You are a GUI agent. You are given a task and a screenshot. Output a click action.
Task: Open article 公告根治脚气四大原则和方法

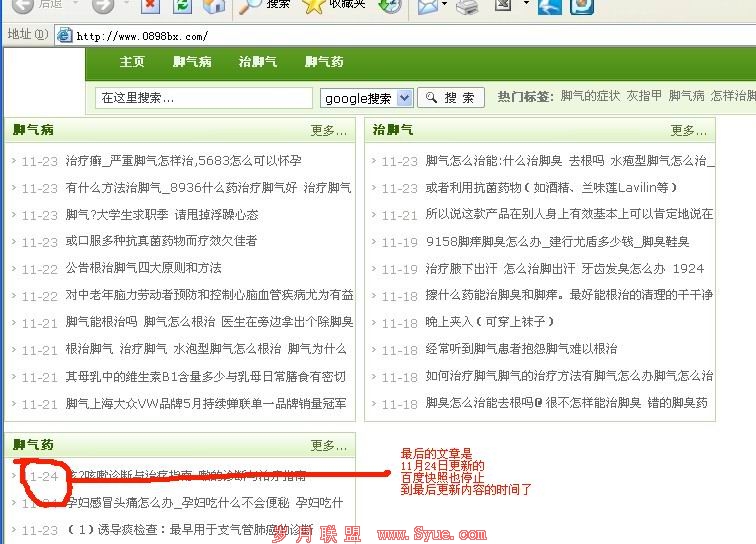coord(144,269)
